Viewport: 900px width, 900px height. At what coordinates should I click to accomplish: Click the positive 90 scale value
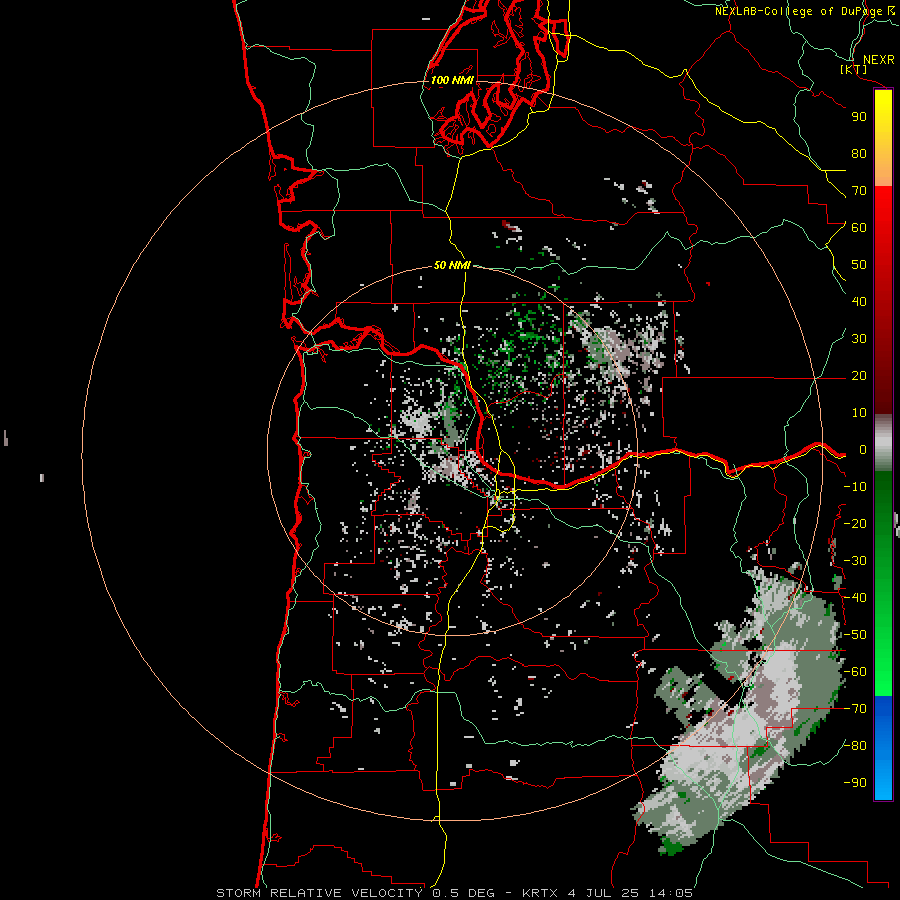point(859,117)
